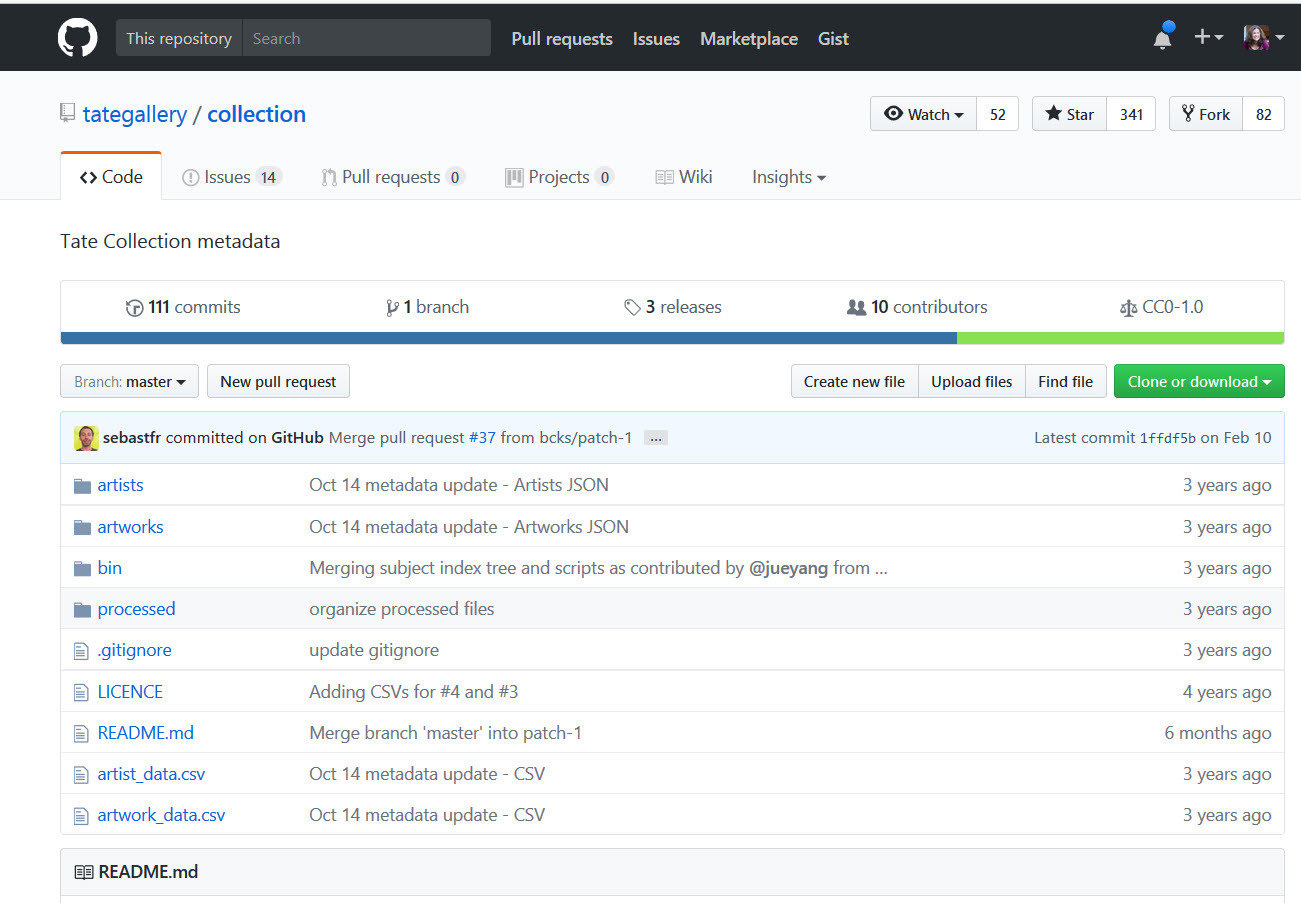Open the repo Pull requests tab
1301x903 pixels.
(x=392, y=177)
